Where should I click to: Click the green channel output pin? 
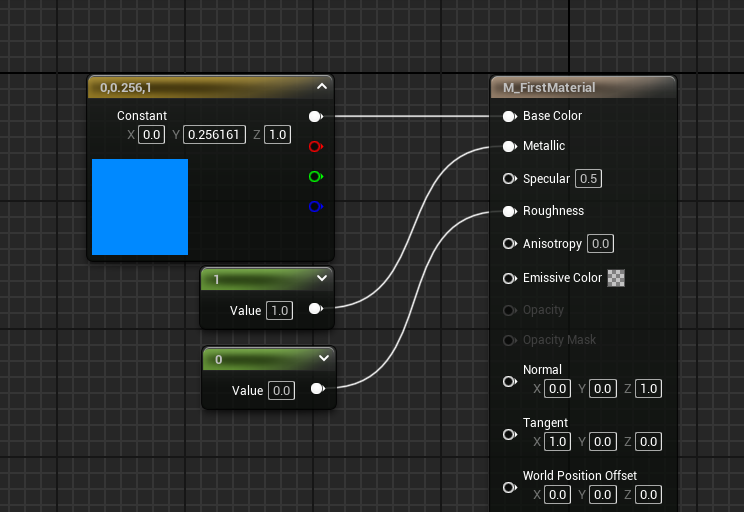316,177
